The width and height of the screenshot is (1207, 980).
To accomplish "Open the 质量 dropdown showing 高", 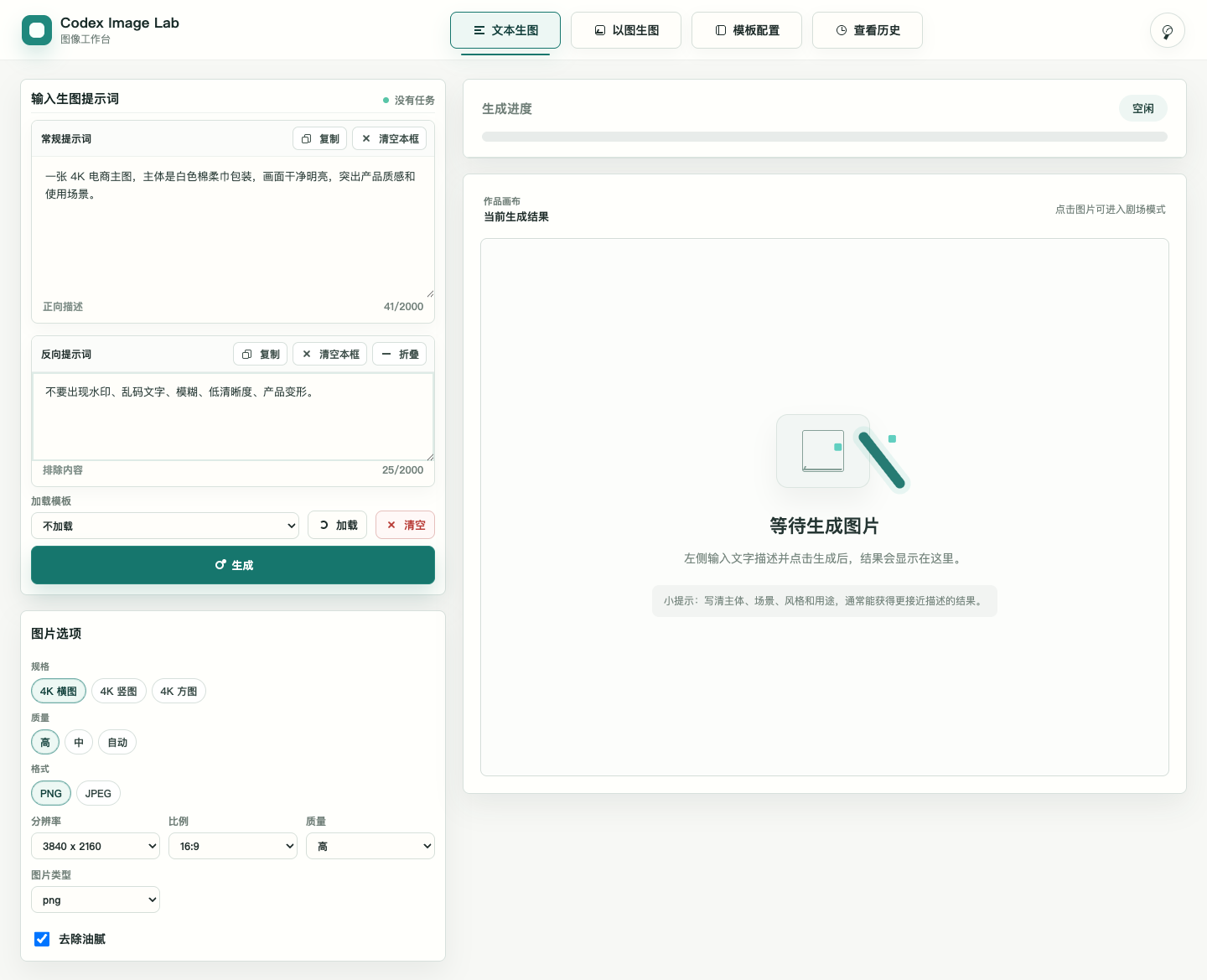I will (370, 846).
